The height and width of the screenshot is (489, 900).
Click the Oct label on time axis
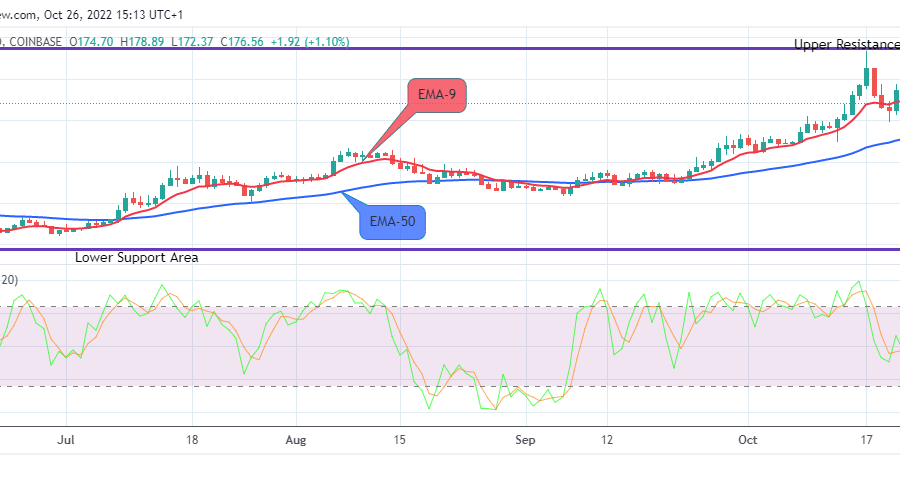pos(748,439)
